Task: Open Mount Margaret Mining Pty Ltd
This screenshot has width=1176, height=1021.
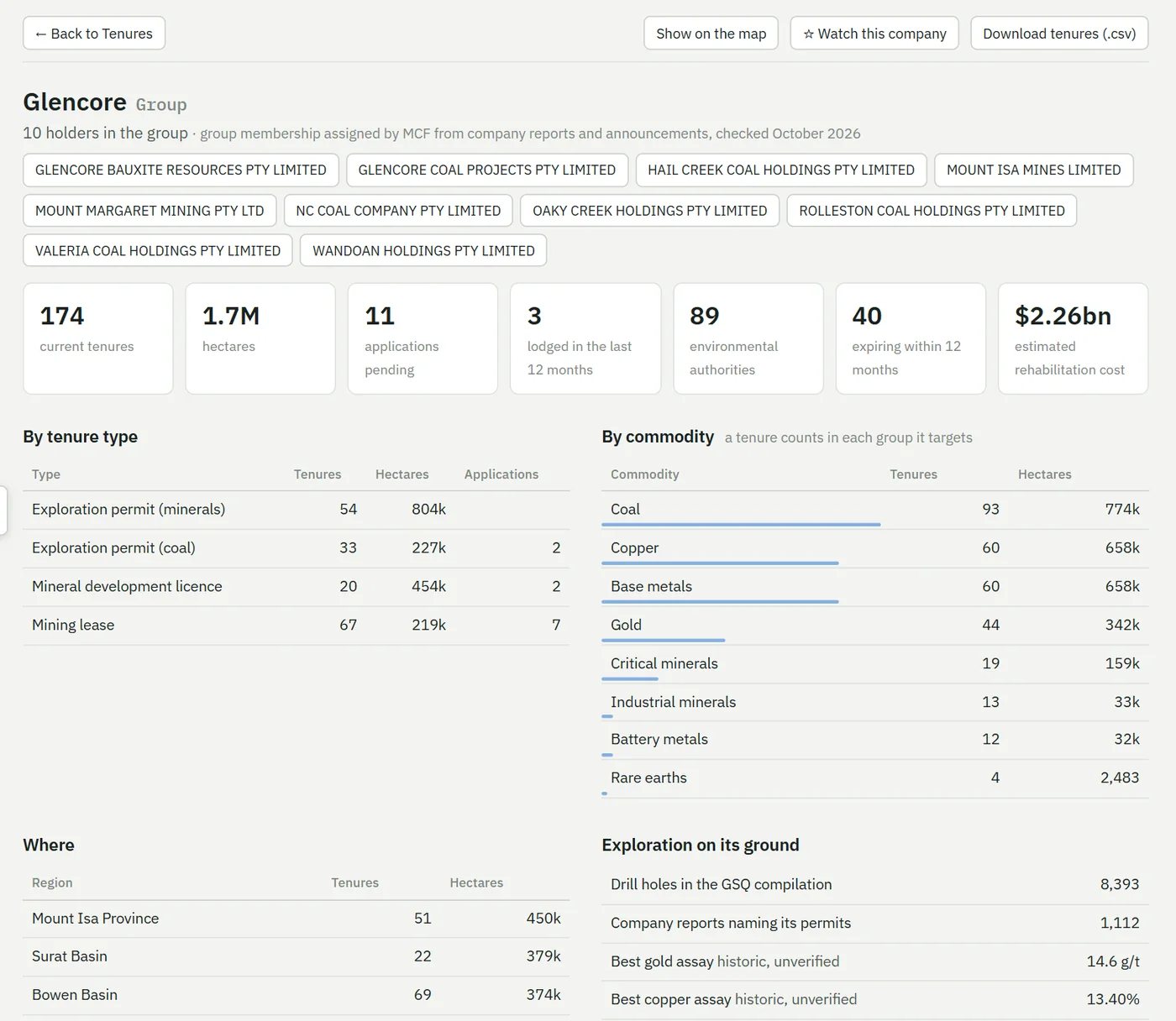Action: [x=150, y=211]
